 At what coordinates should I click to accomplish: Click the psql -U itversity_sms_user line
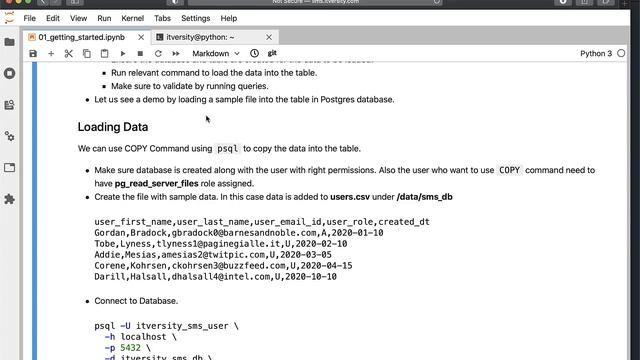(167, 326)
